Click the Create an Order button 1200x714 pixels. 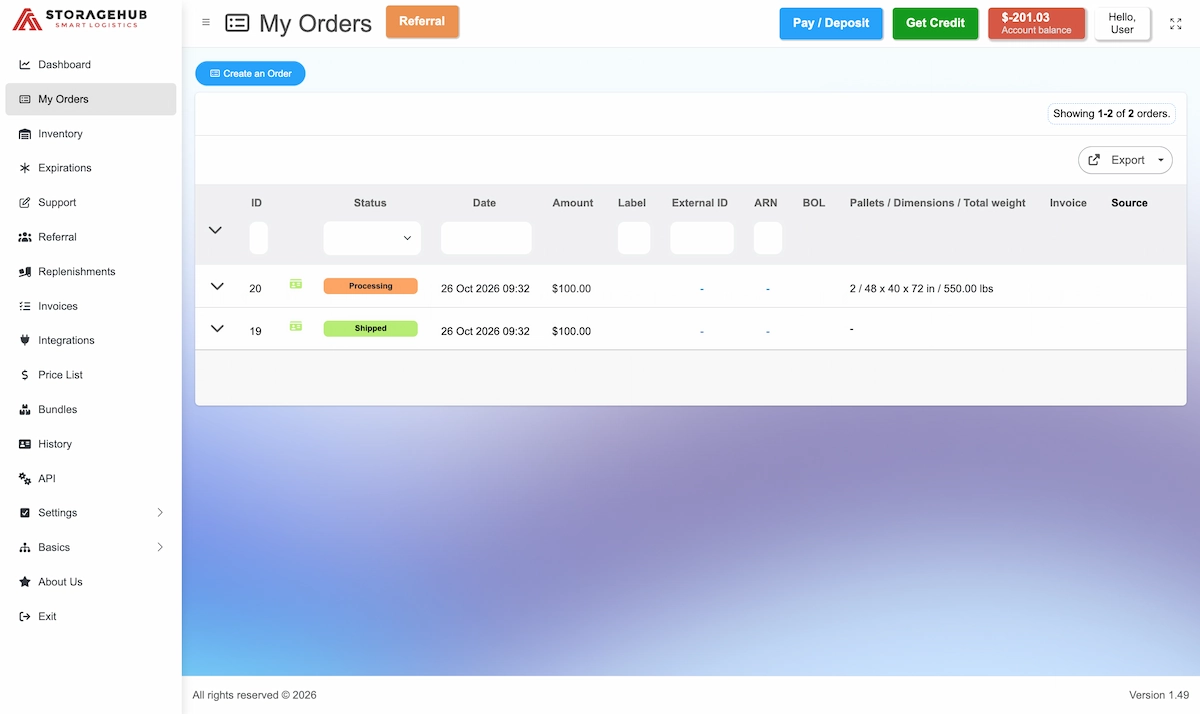250,73
